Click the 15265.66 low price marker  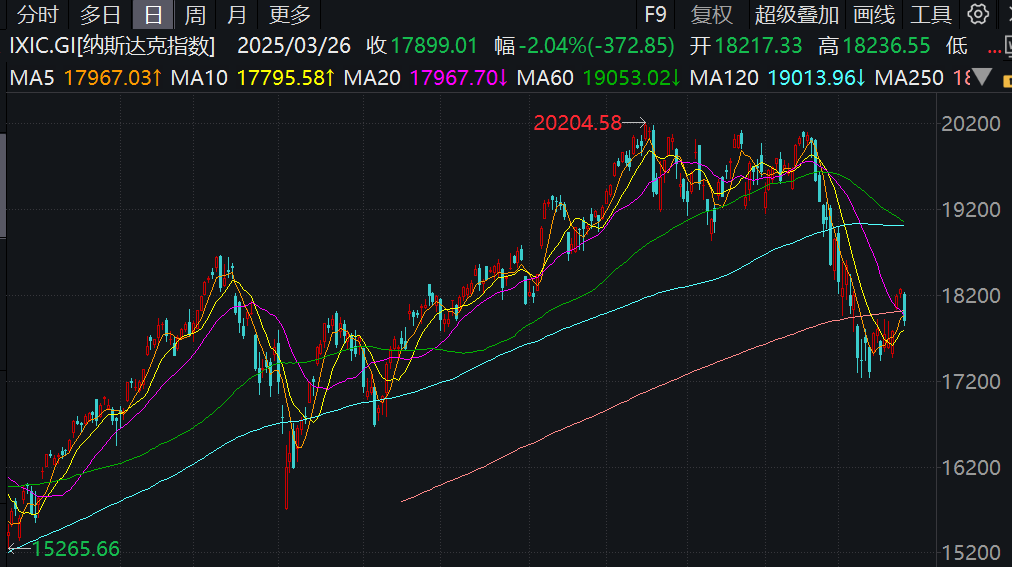[76, 549]
